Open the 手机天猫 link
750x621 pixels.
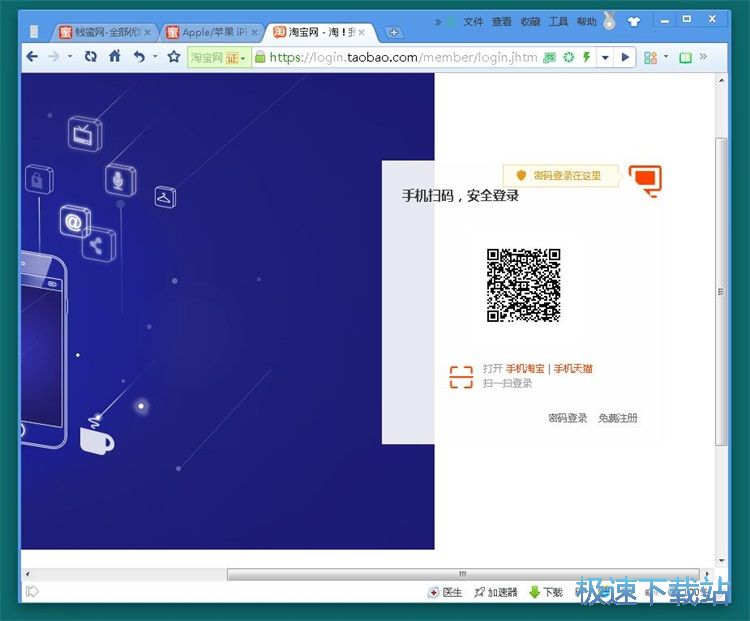573,368
